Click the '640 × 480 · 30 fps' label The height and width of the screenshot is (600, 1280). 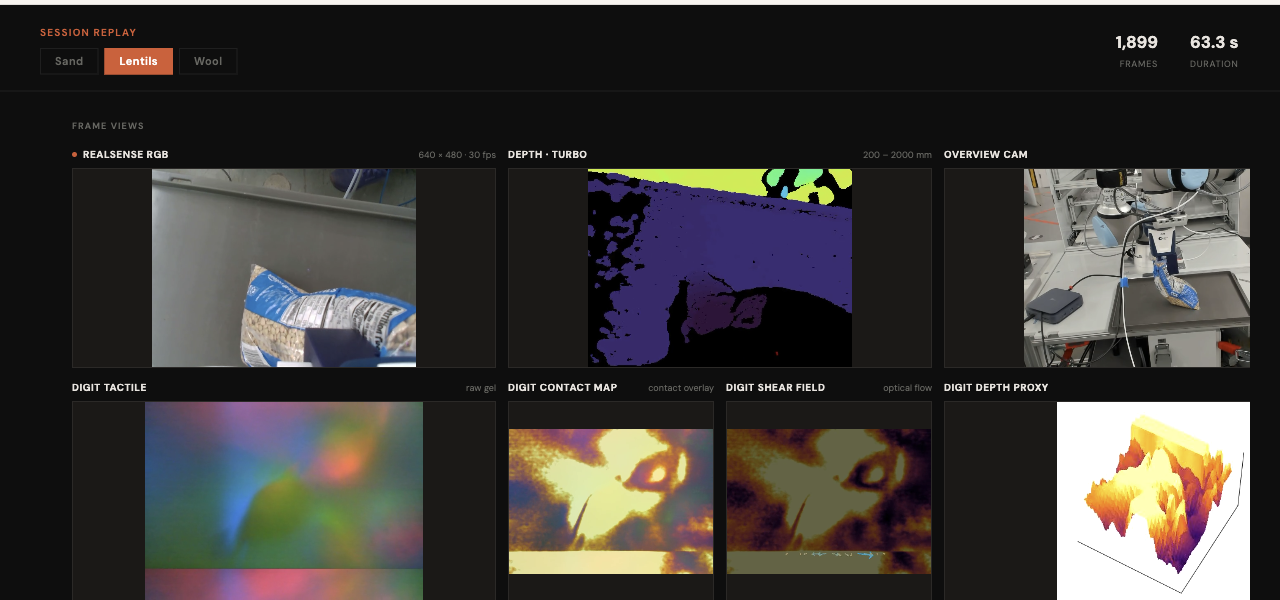pos(457,155)
